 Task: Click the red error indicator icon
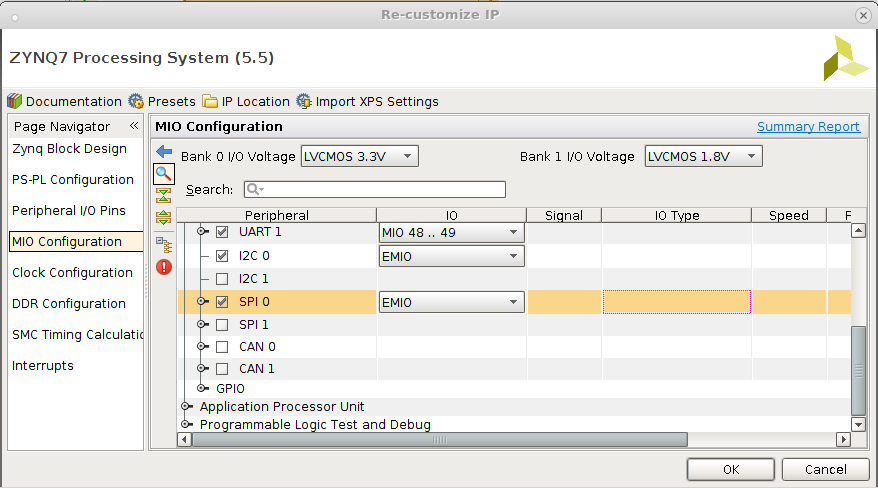[x=164, y=267]
